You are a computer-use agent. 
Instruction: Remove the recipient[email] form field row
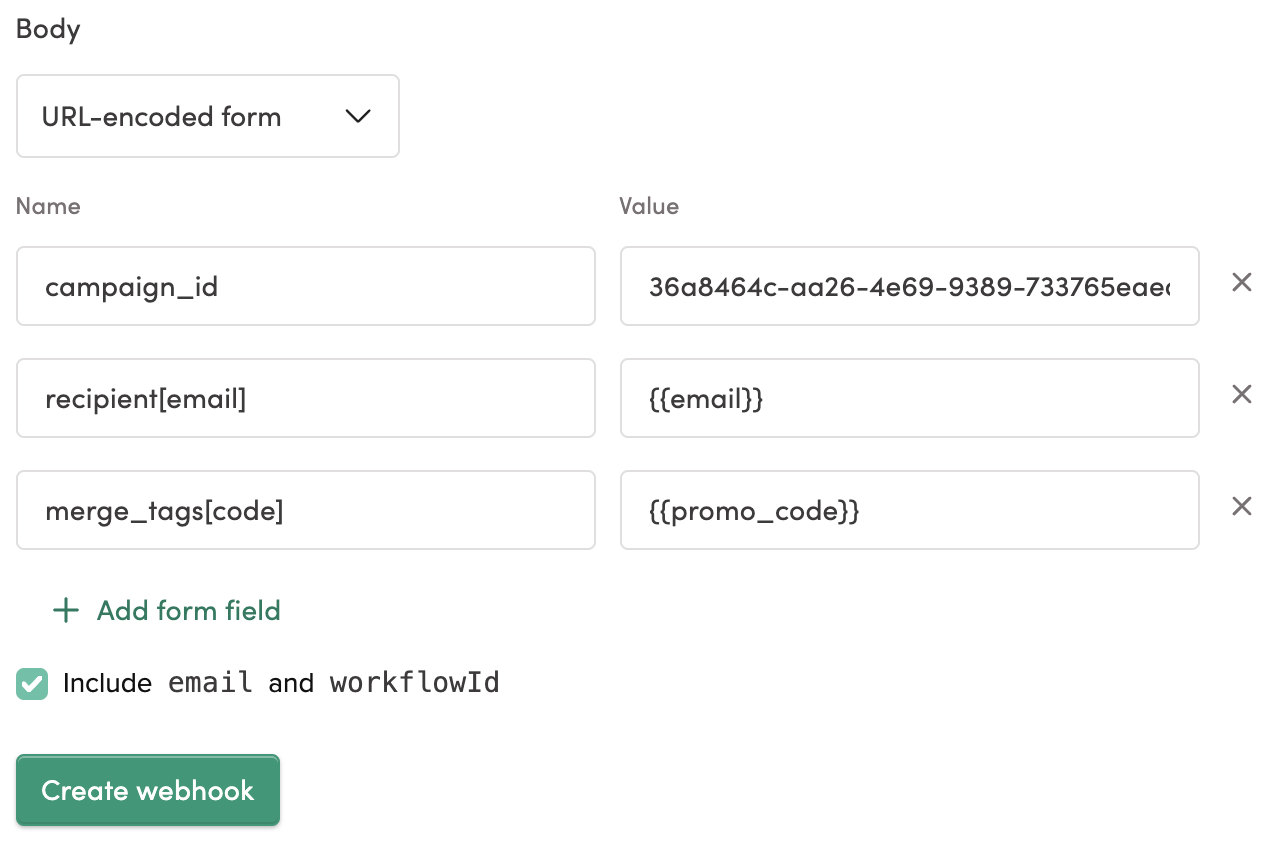(1241, 395)
